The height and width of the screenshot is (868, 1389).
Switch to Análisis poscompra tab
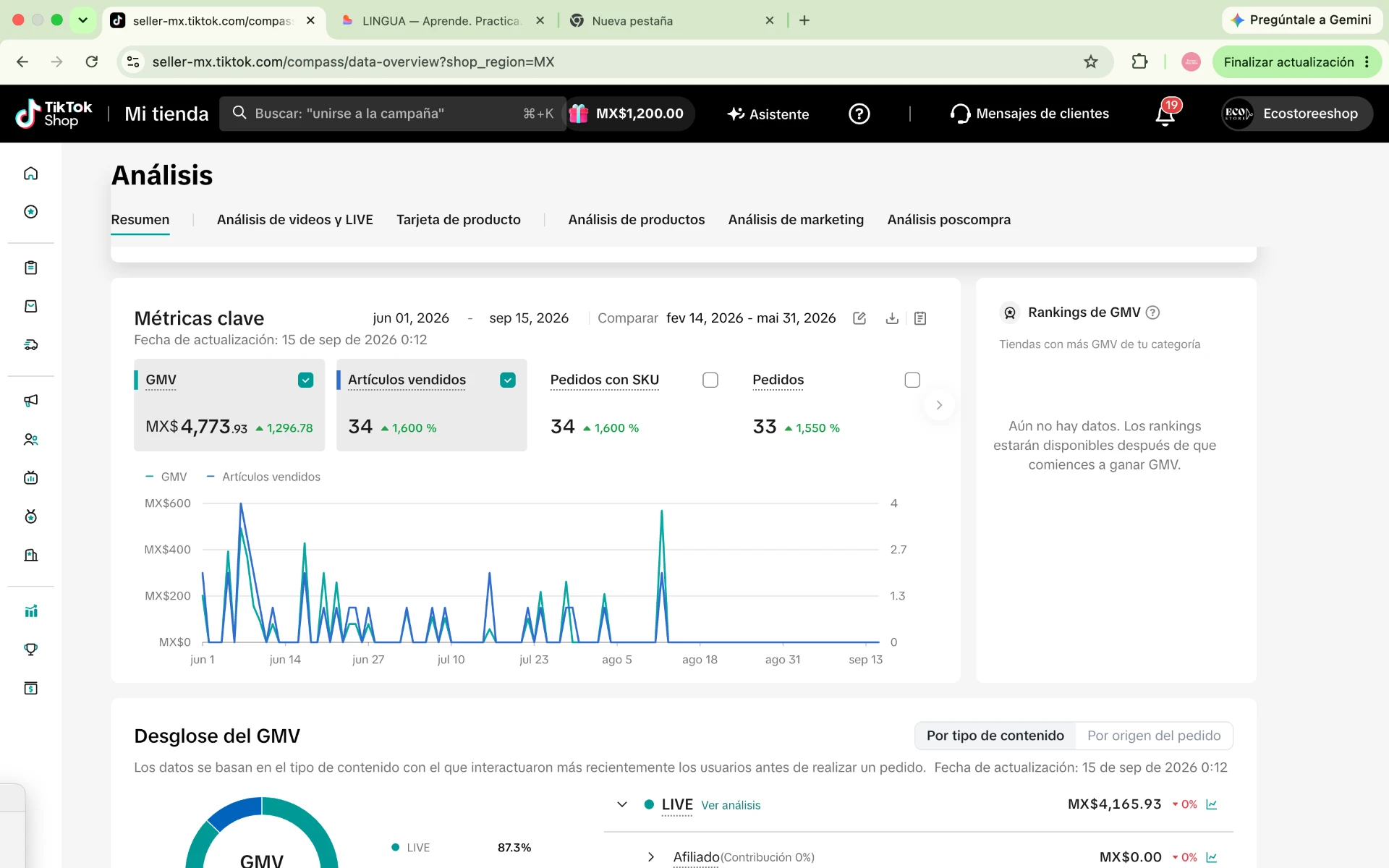(949, 220)
